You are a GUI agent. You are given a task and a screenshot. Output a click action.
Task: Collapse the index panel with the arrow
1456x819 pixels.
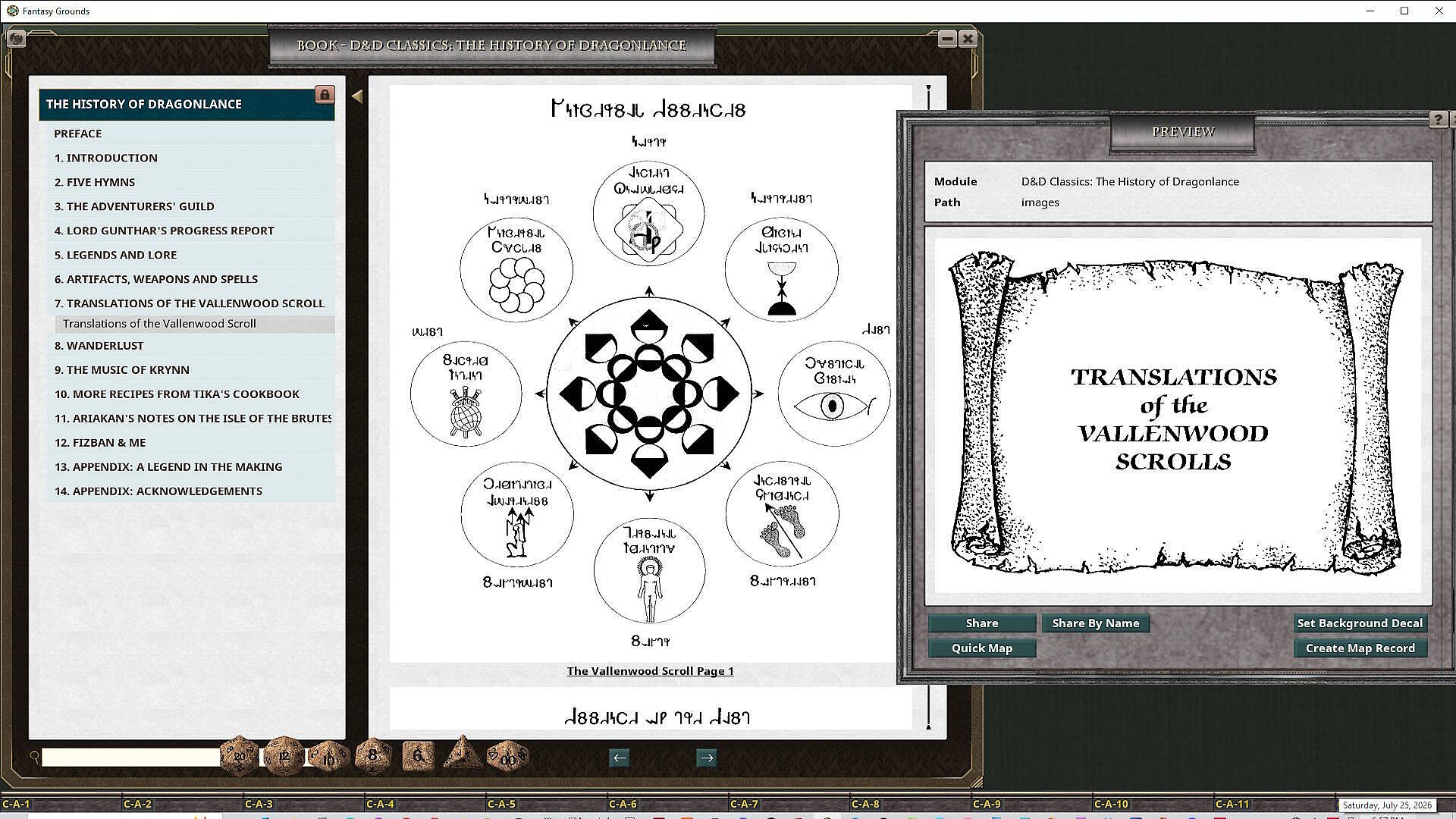357,96
